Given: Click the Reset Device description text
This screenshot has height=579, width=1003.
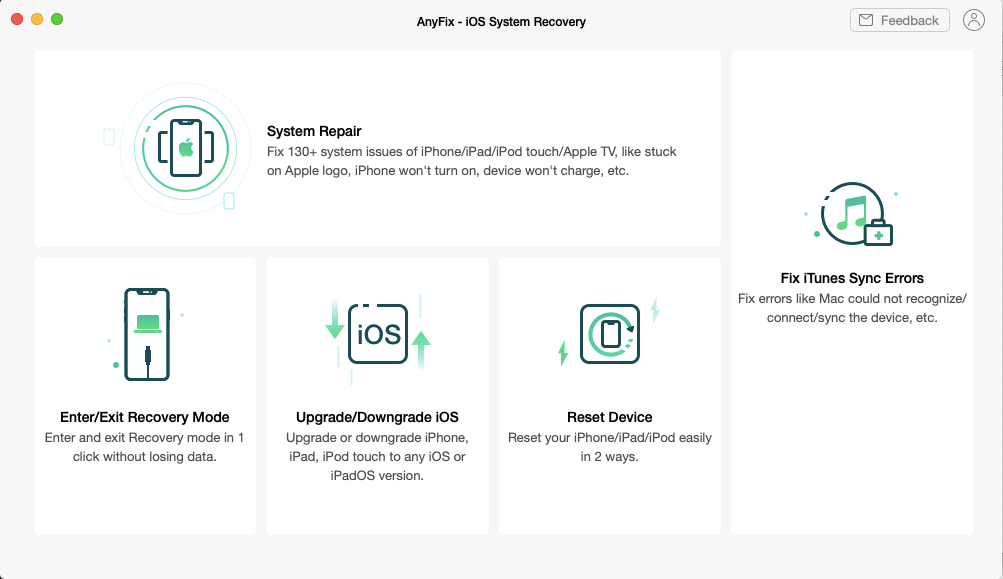Looking at the screenshot, I should pyautogui.click(x=609, y=447).
